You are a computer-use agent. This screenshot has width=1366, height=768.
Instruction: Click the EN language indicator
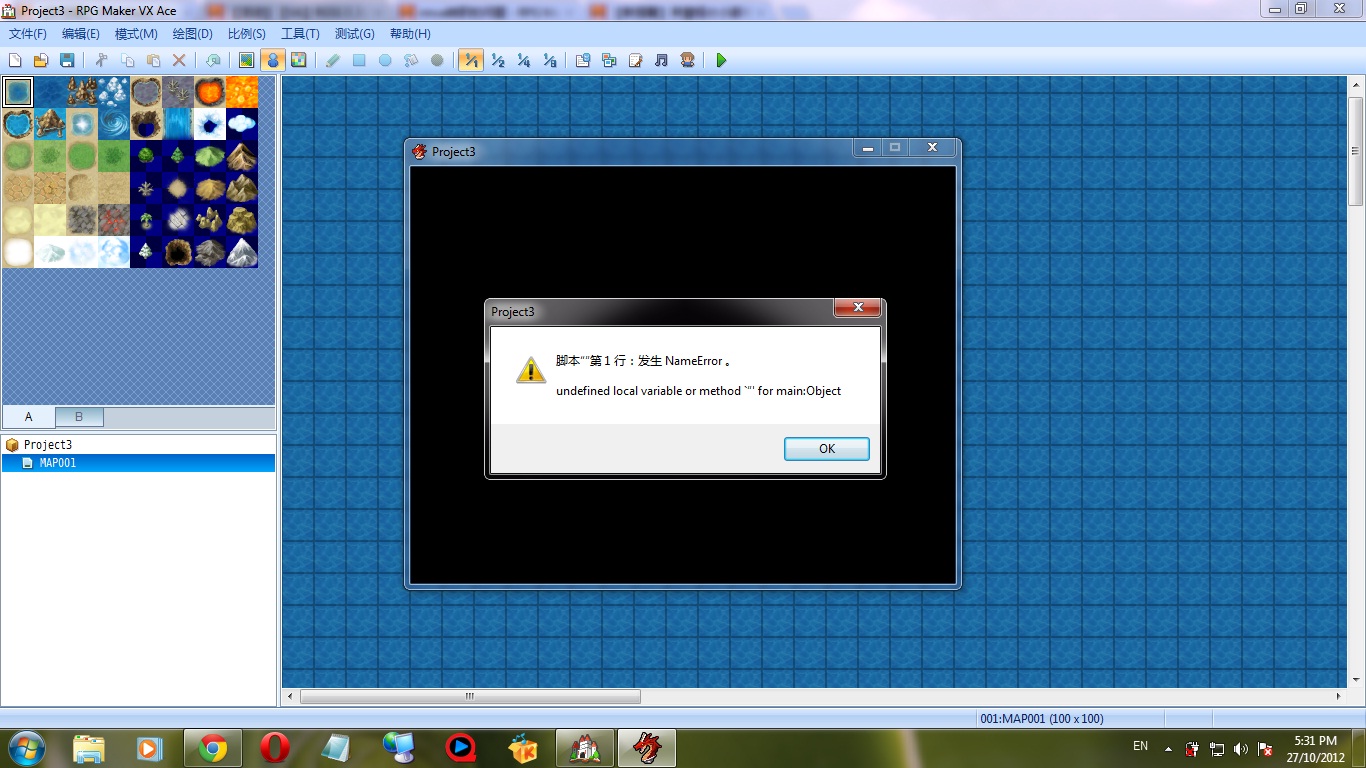pyautogui.click(x=1140, y=746)
